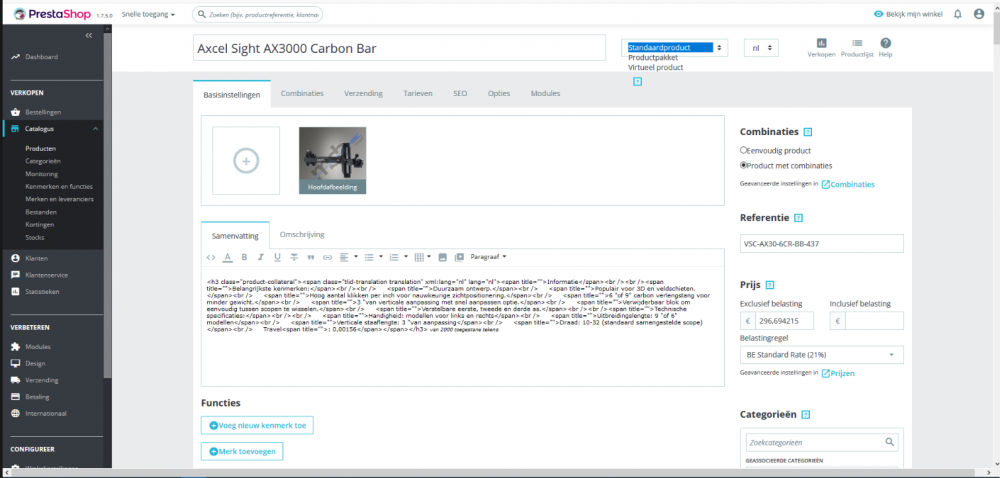The image size is (1000, 478).
Task: Click Voeg nieuw kenmerk toe button
Action: click(257, 426)
